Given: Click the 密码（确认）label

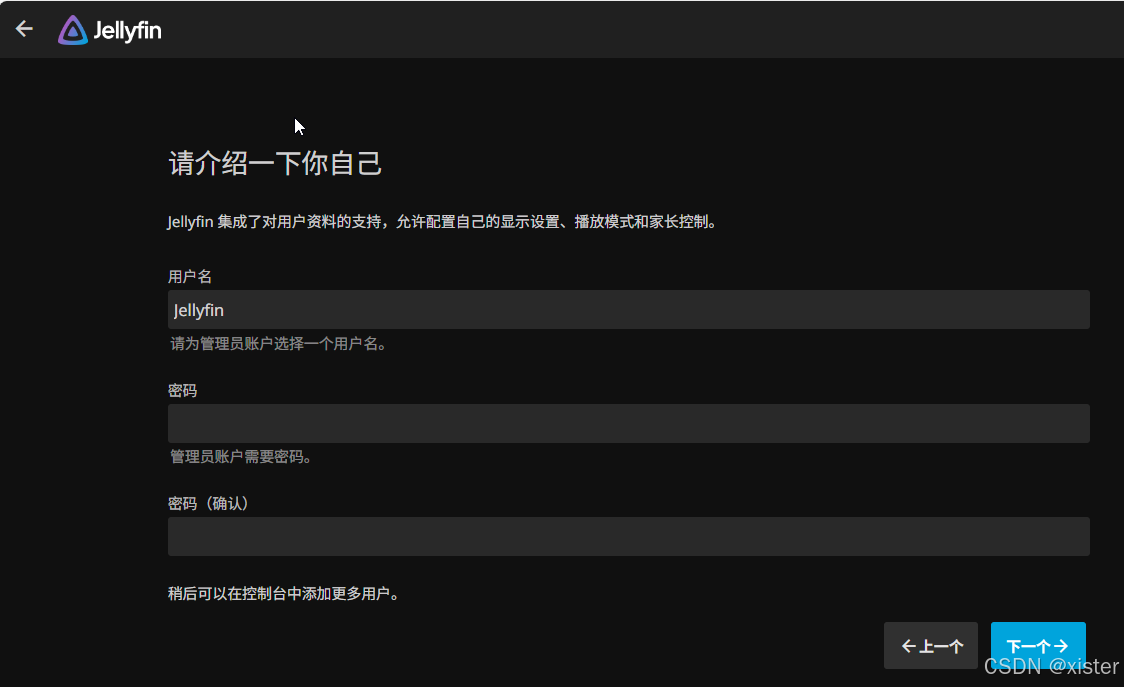Looking at the screenshot, I should (x=209, y=503).
